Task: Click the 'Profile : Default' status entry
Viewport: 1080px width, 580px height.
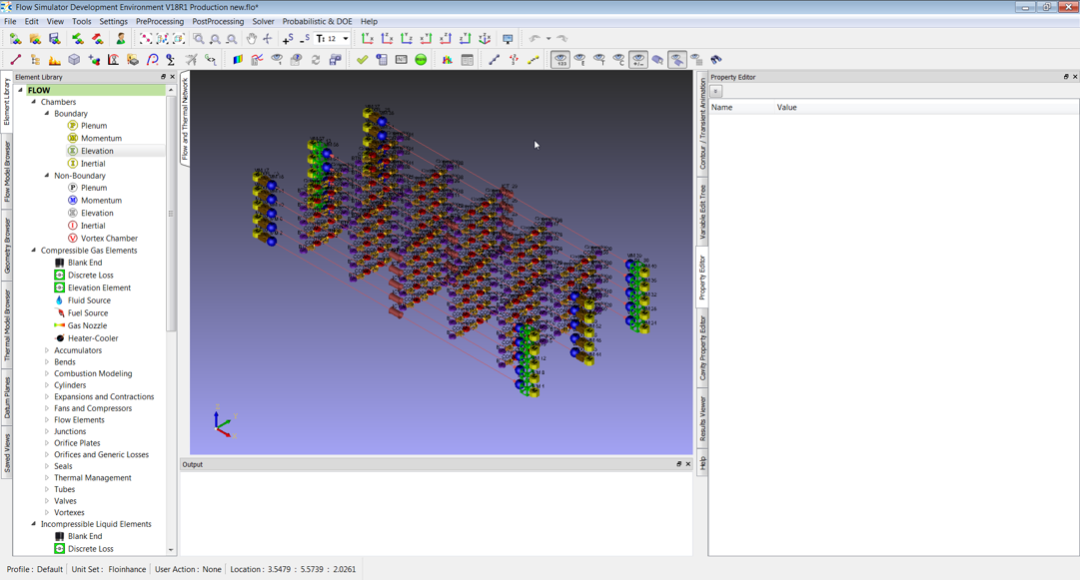Action: [x=34, y=570]
